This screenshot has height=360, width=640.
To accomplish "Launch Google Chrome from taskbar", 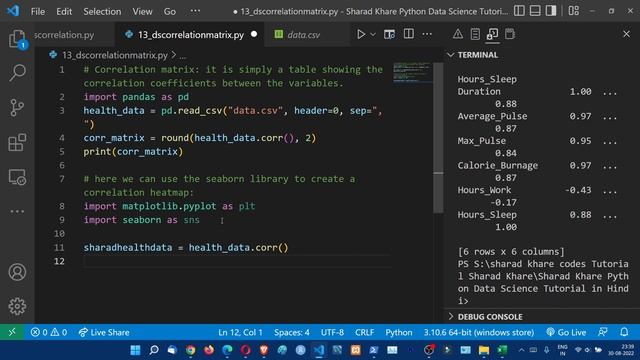I will 190,350.
